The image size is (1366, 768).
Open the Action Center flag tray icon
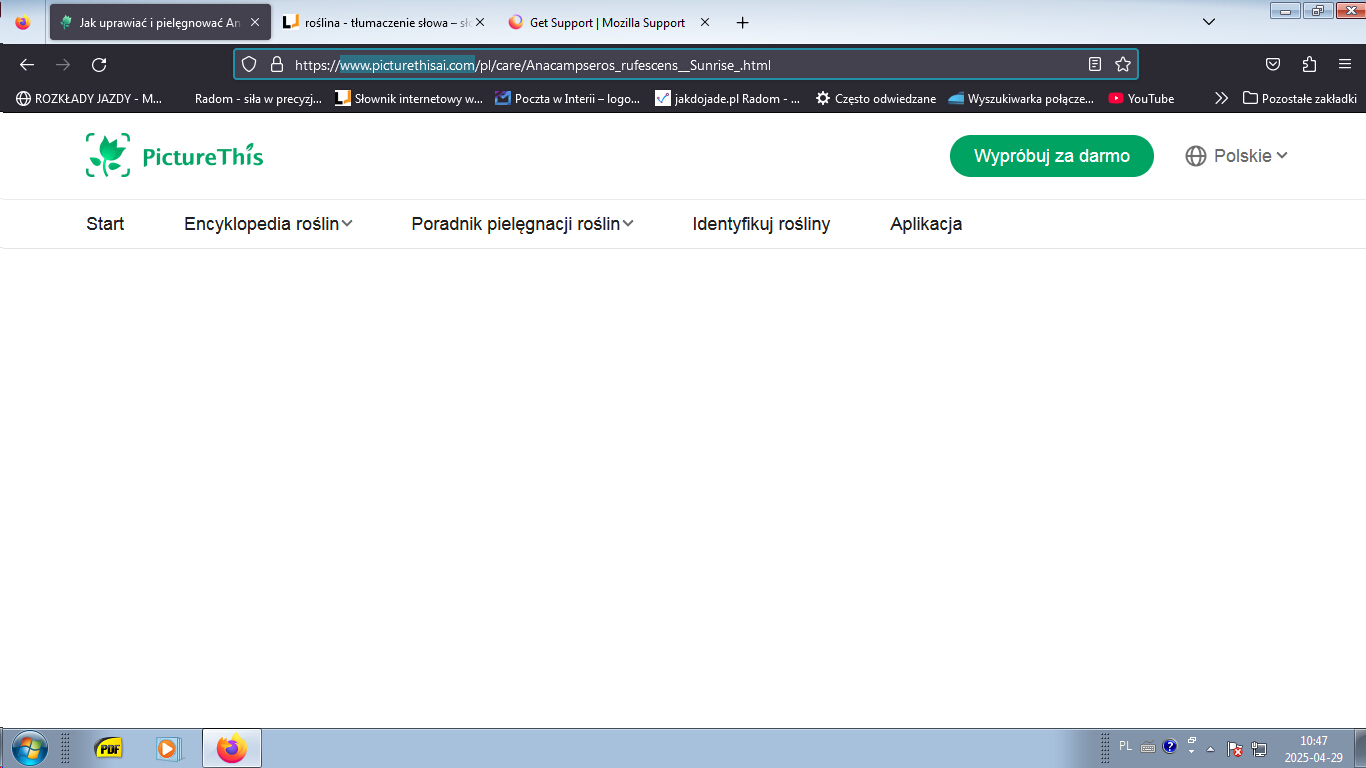pos(1235,748)
